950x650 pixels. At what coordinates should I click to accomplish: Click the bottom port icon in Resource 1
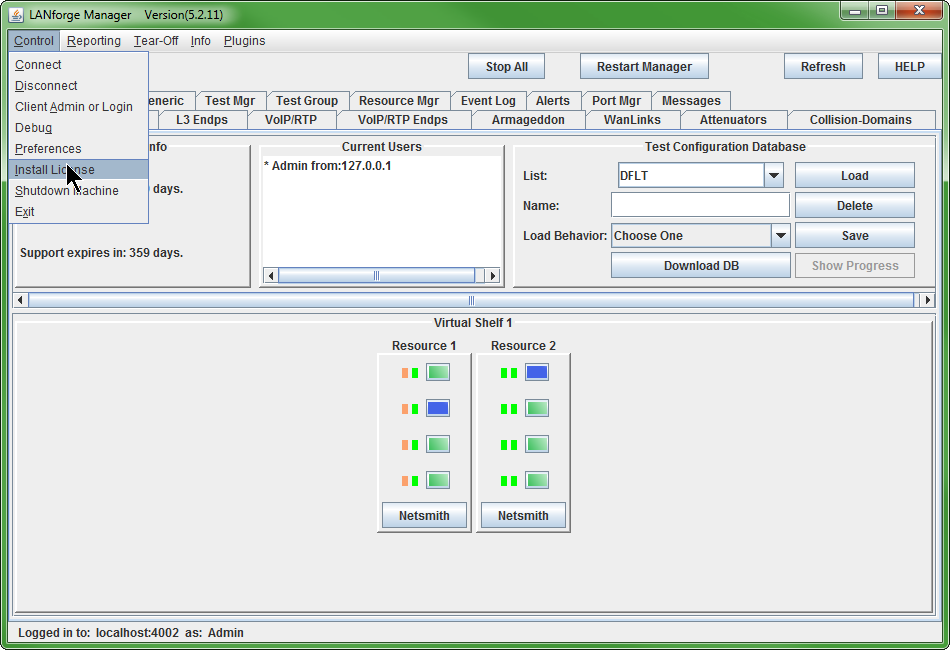click(438, 480)
